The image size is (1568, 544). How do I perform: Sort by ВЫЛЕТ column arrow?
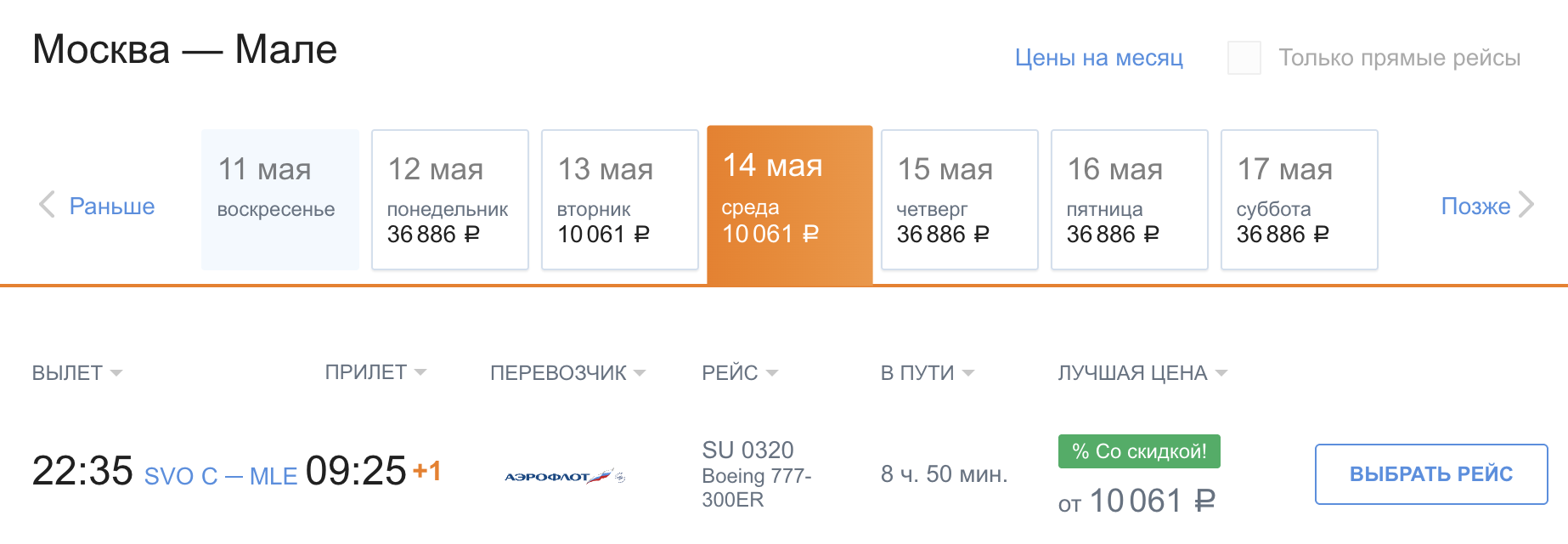[x=116, y=373]
